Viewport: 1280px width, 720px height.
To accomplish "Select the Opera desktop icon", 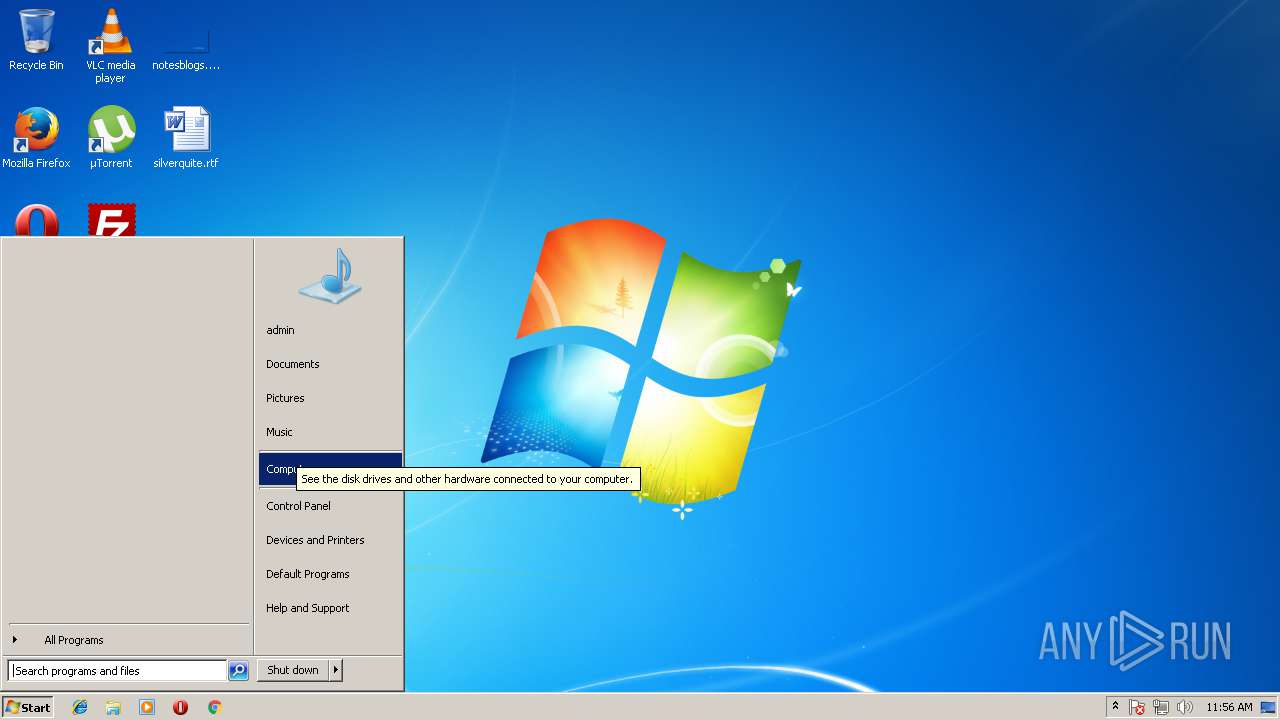I will pyautogui.click(x=36, y=221).
